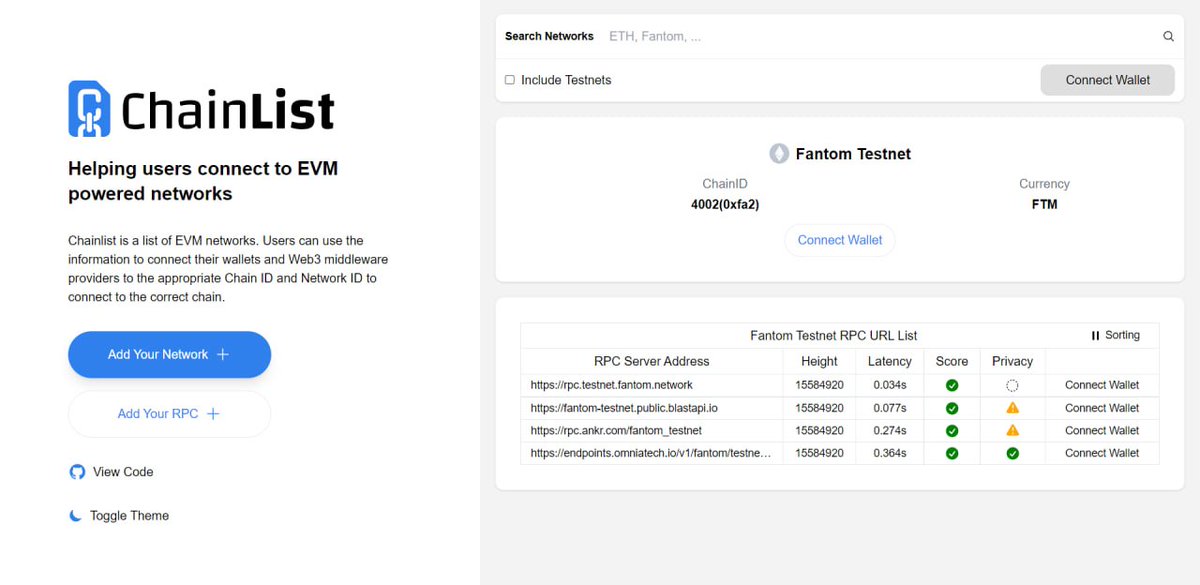Viewport: 1200px width, 585px height.
Task: Click height 15584920 in rpc.ankr.com row
Action: coord(820,431)
